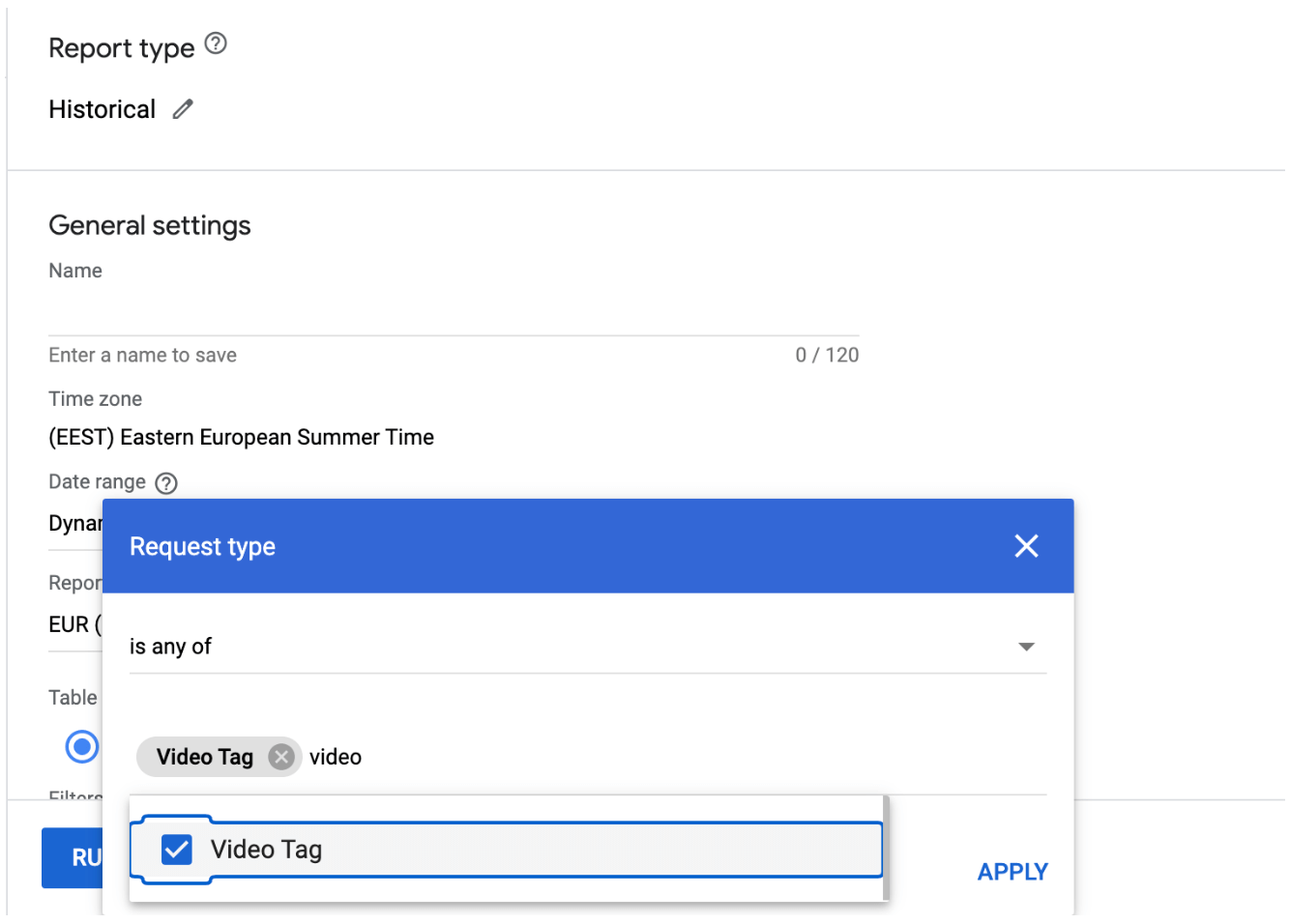Image resolution: width=1290 pixels, height=924 pixels.
Task: Select the Table radio button
Action: [x=82, y=746]
